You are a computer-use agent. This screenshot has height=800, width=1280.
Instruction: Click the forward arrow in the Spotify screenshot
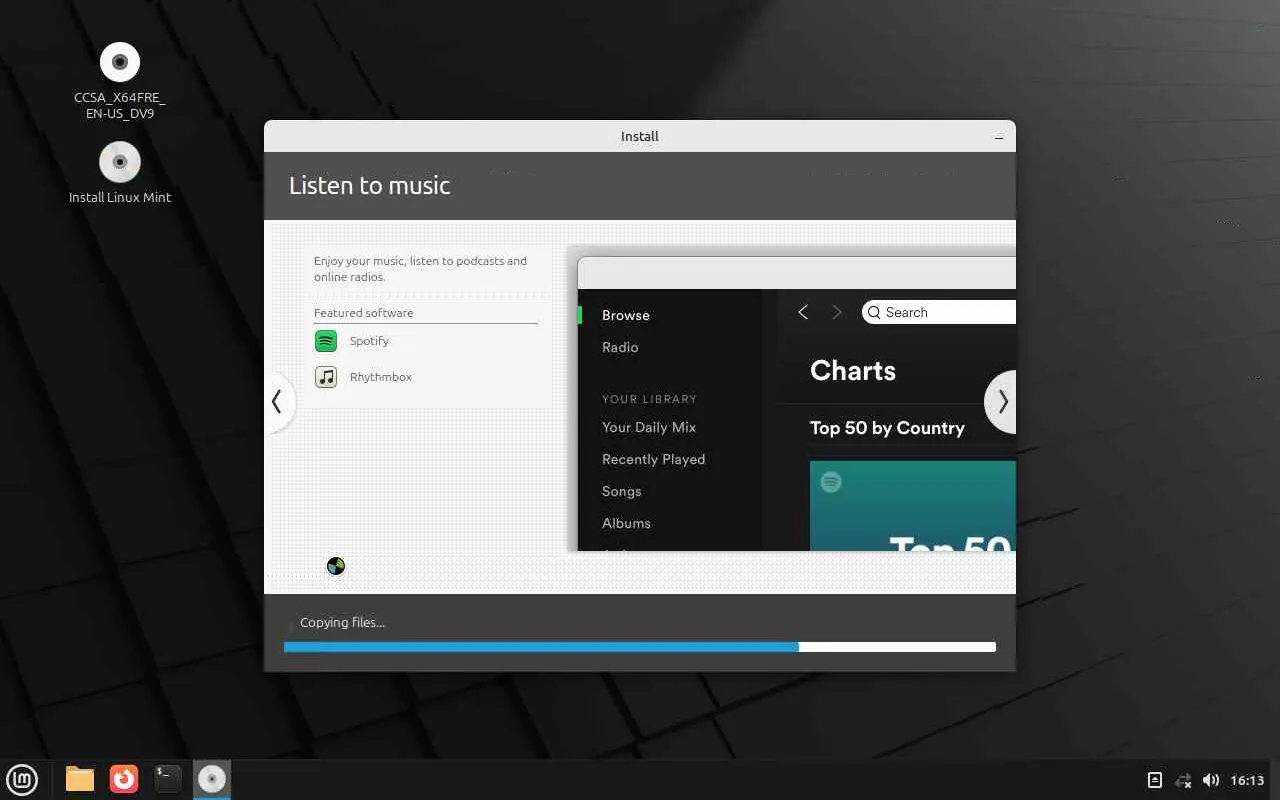837,313
